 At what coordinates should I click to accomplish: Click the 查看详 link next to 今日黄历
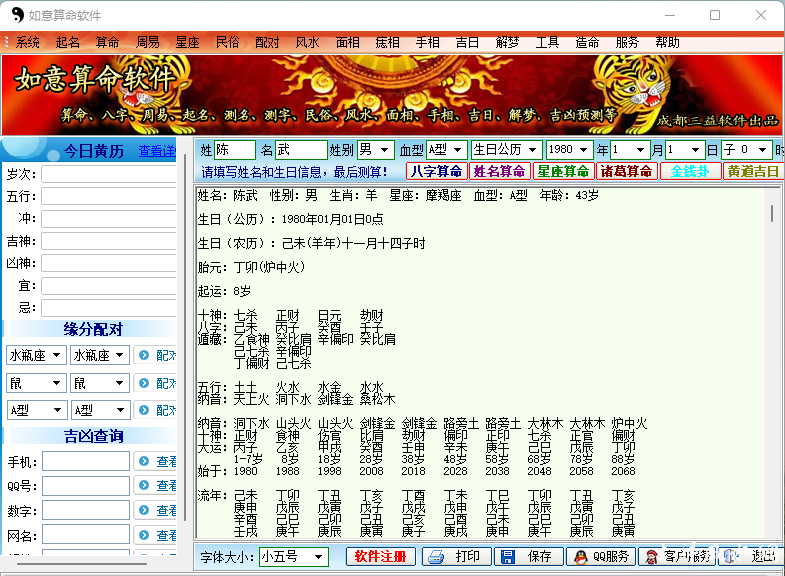156,151
